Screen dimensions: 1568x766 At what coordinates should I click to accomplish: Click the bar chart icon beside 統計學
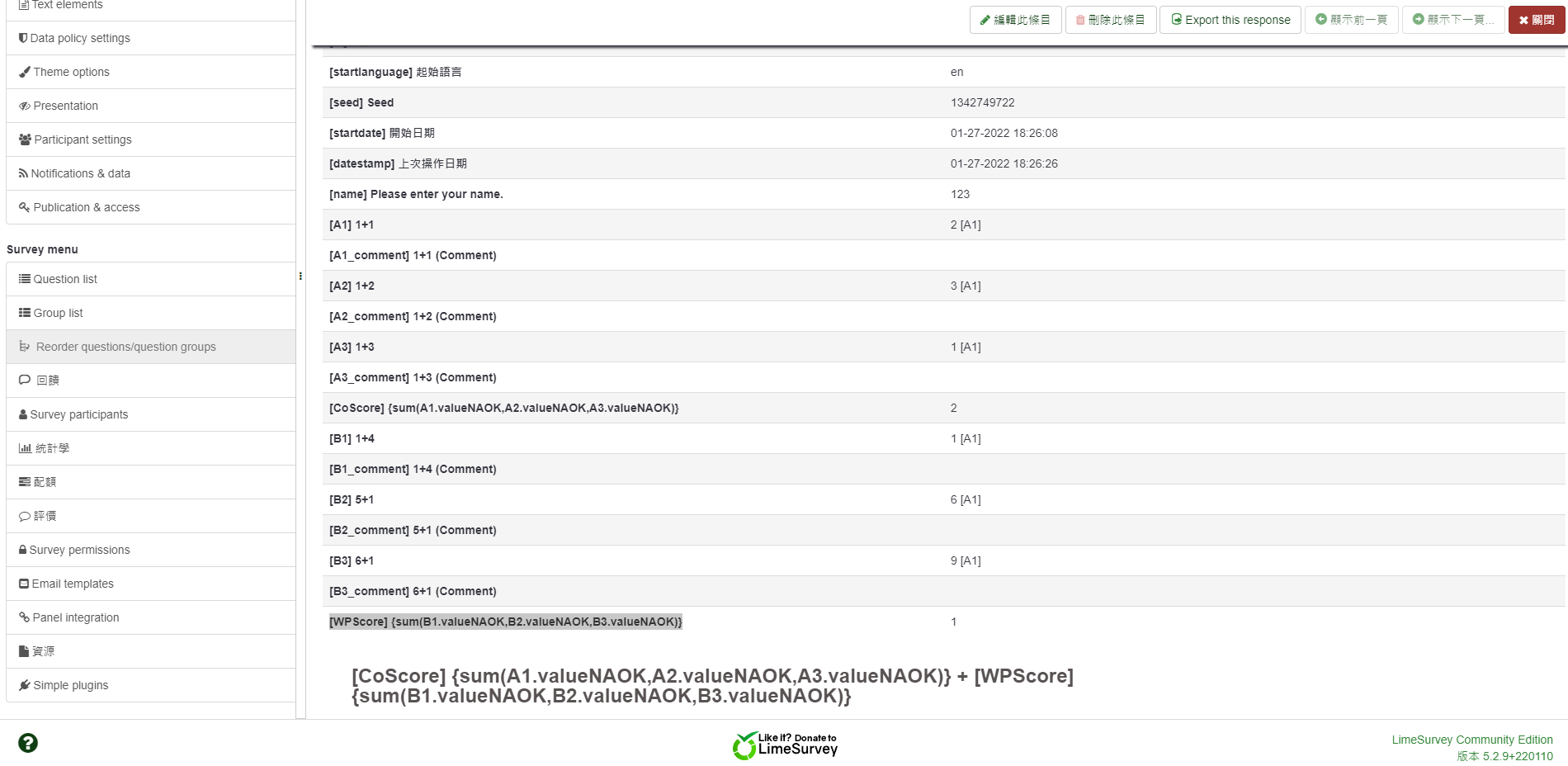[25, 448]
